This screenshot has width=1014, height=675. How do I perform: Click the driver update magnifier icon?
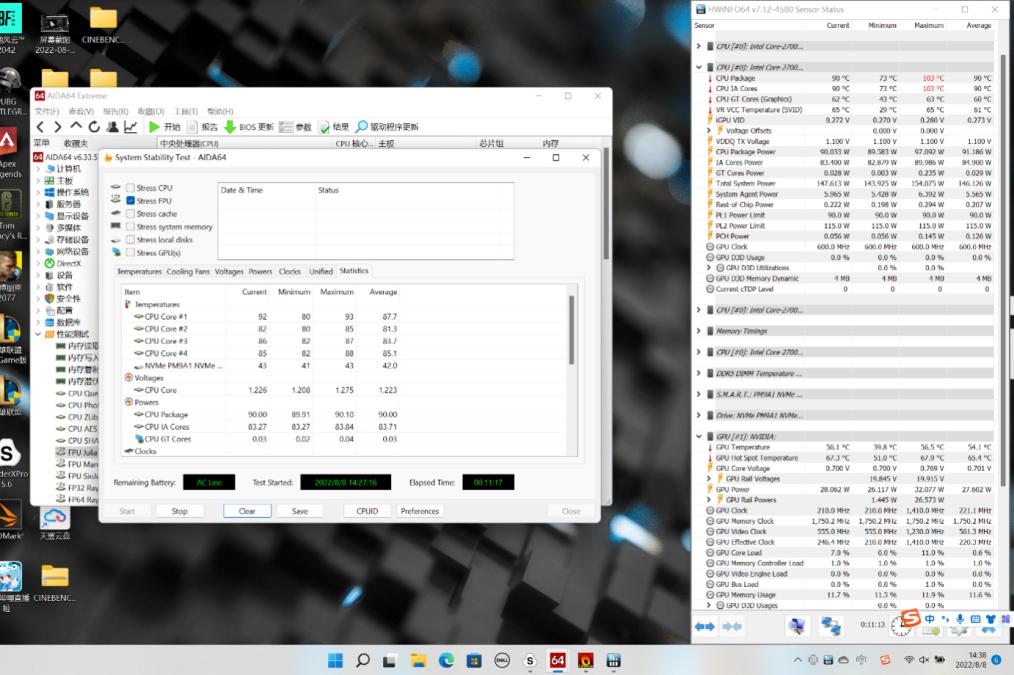click(x=362, y=127)
